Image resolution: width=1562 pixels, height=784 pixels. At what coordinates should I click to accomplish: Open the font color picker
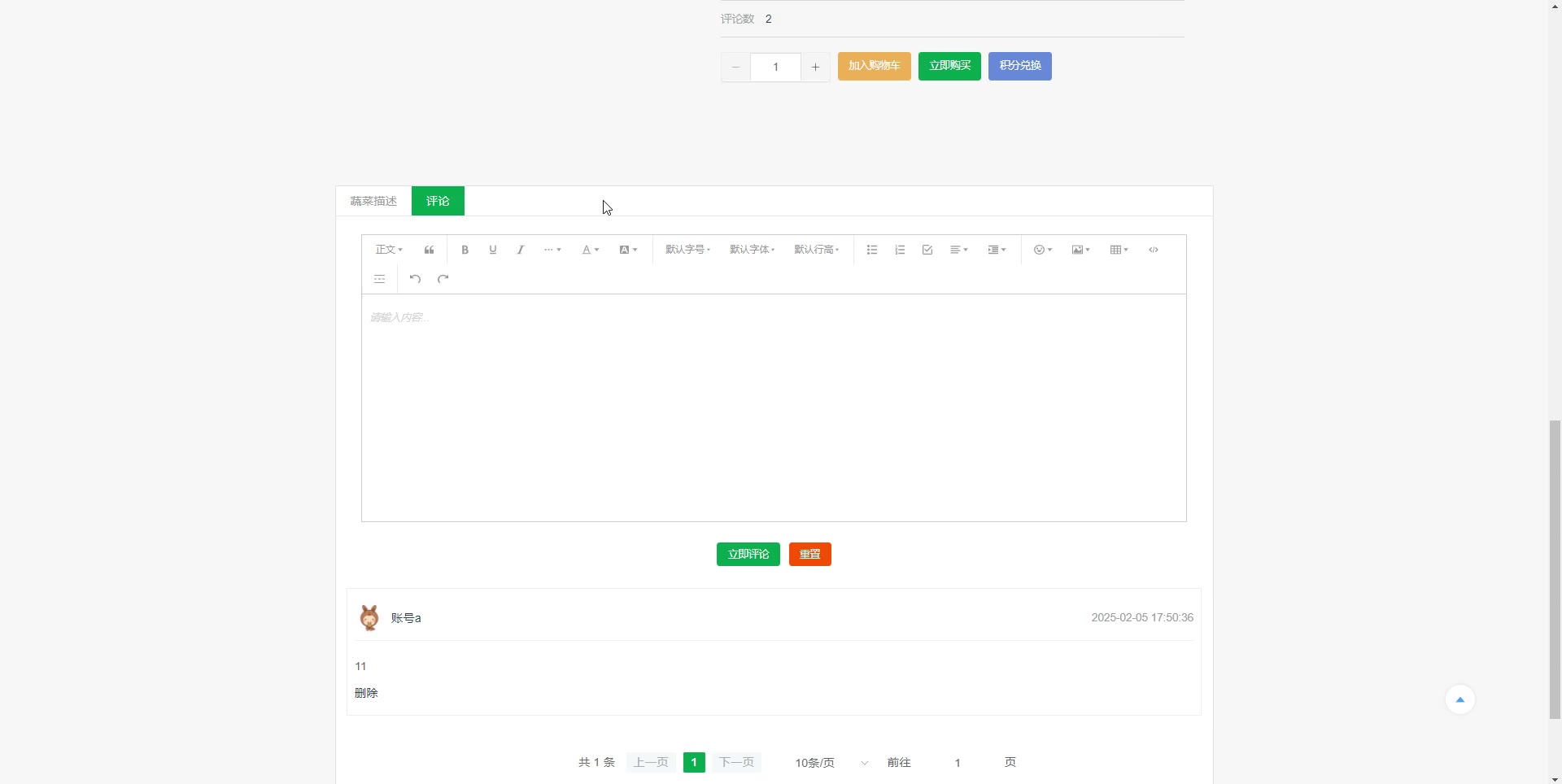coord(591,250)
